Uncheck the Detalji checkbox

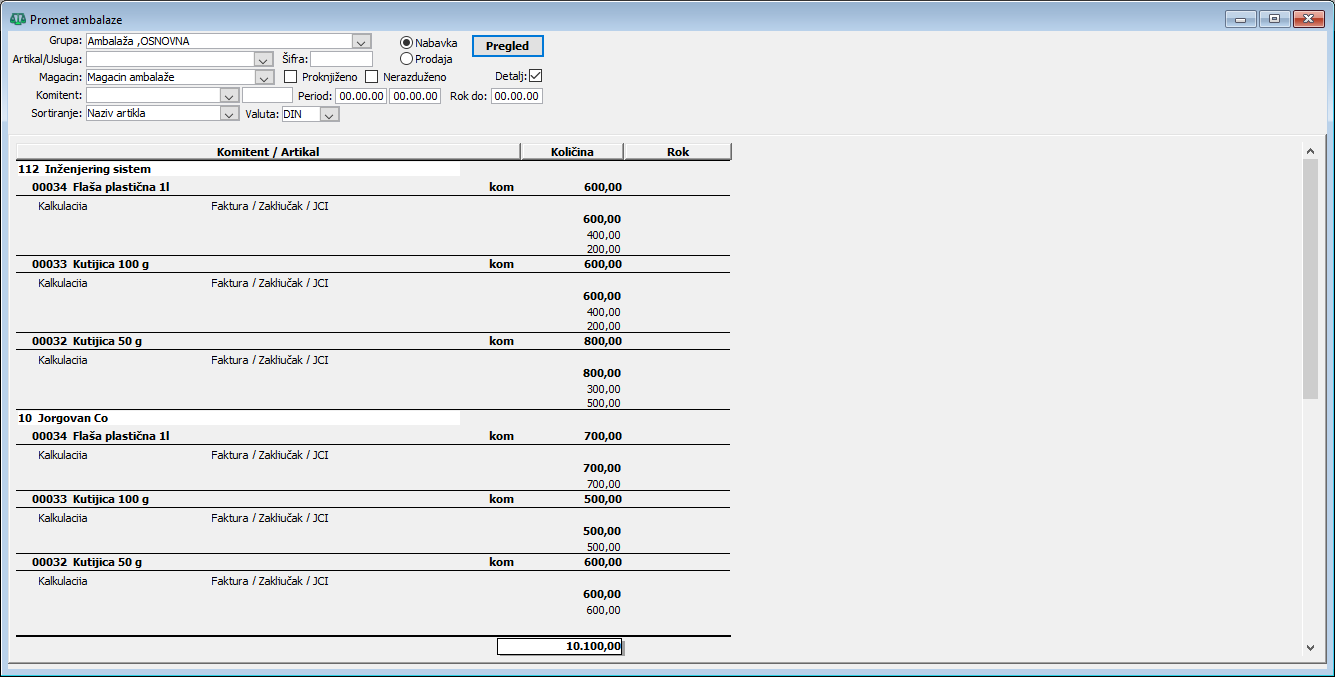pos(535,76)
